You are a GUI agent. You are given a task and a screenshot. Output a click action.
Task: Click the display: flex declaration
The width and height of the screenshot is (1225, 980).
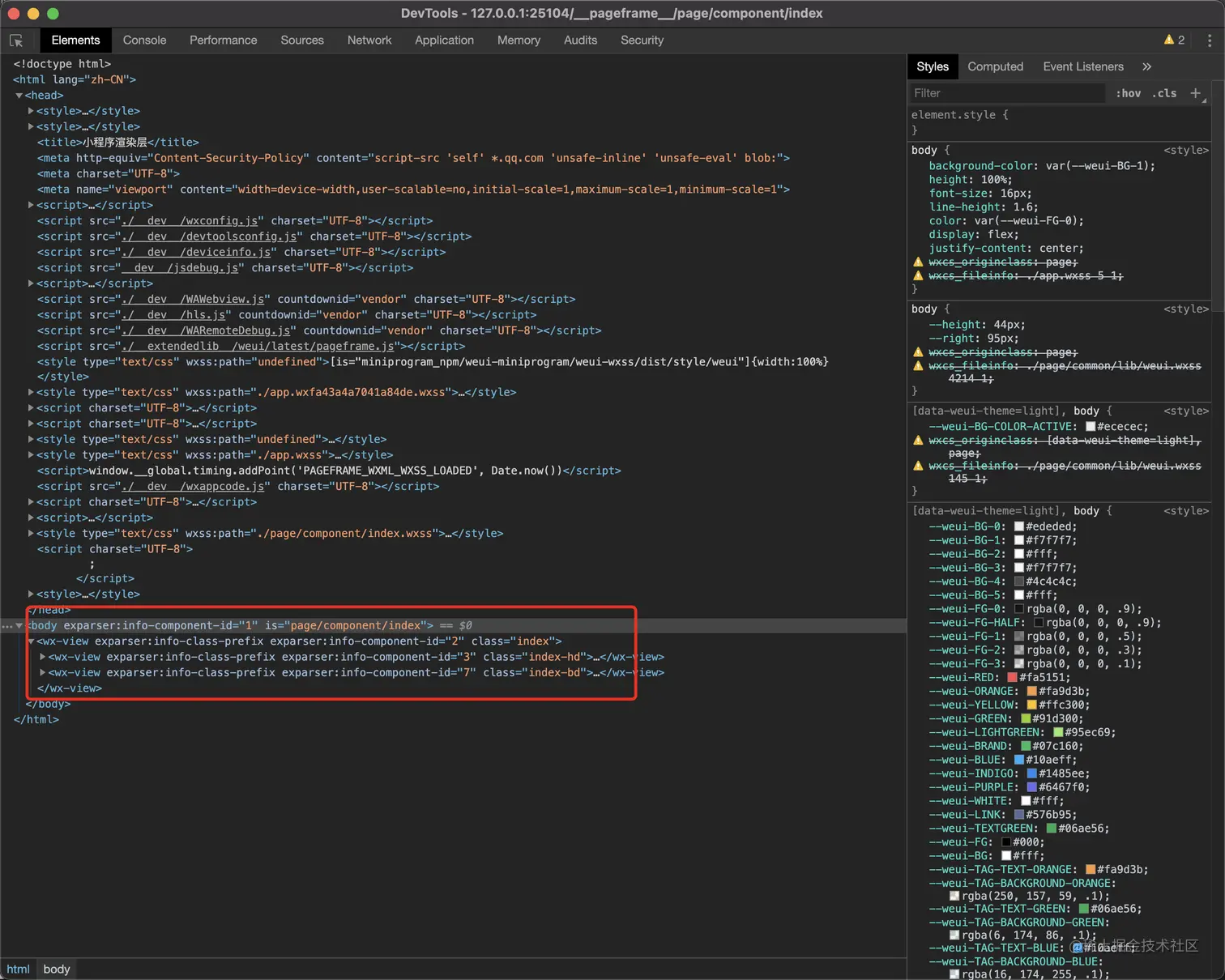tap(975, 234)
